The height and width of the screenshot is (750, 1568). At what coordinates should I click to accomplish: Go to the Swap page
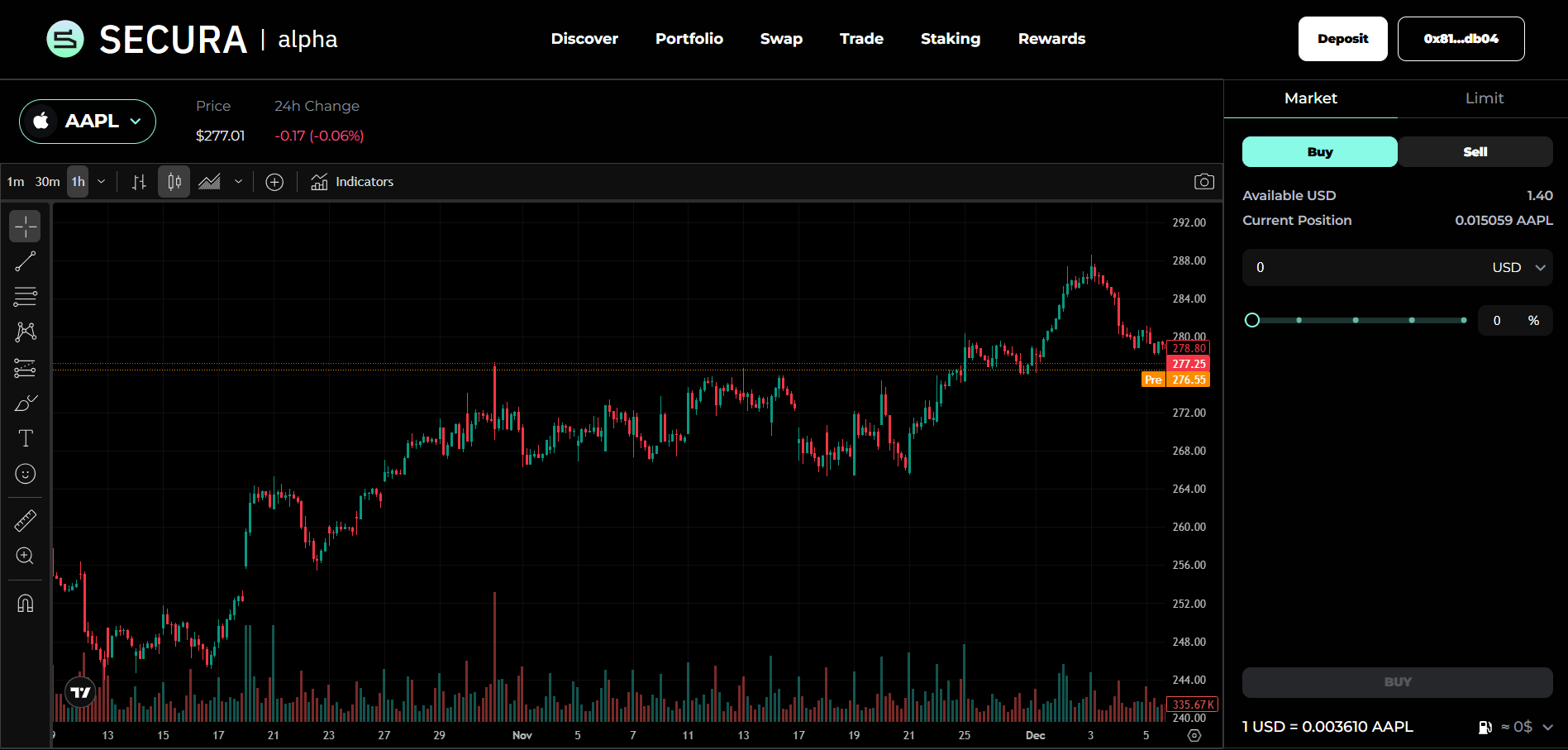781,39
